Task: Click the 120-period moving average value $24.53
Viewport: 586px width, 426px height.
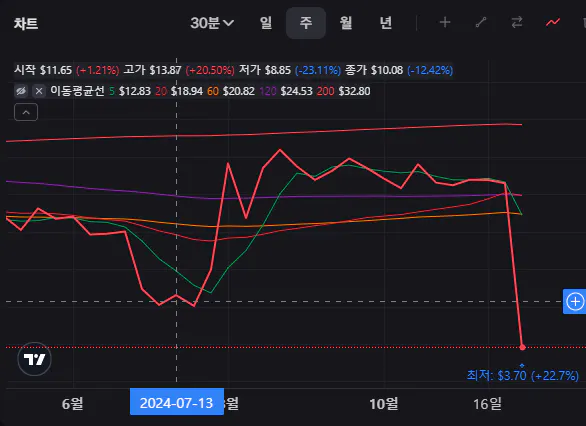Action: click(x=296, y=91)
